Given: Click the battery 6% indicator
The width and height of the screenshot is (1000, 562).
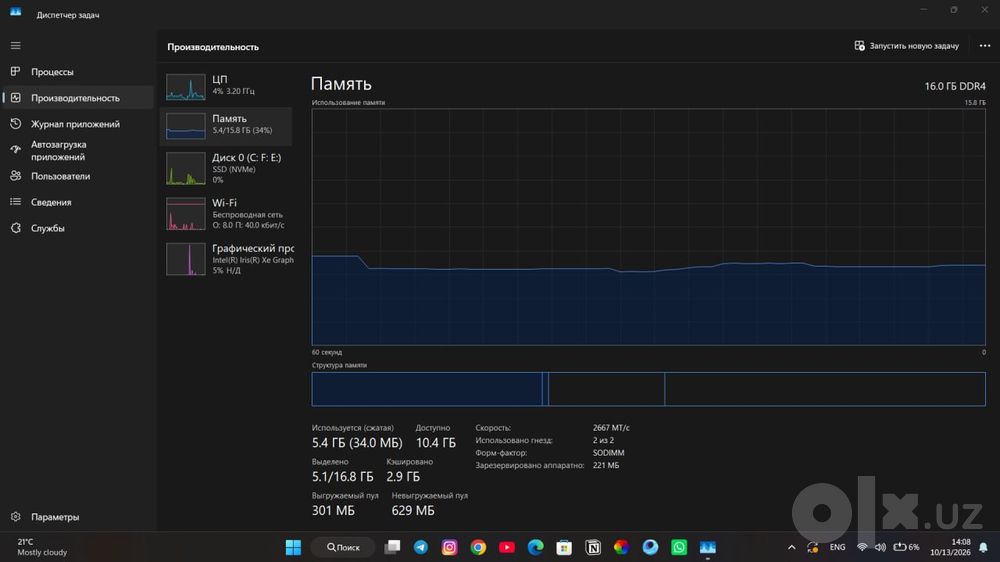Looking at the screenshot, I should tap(906, 547).
